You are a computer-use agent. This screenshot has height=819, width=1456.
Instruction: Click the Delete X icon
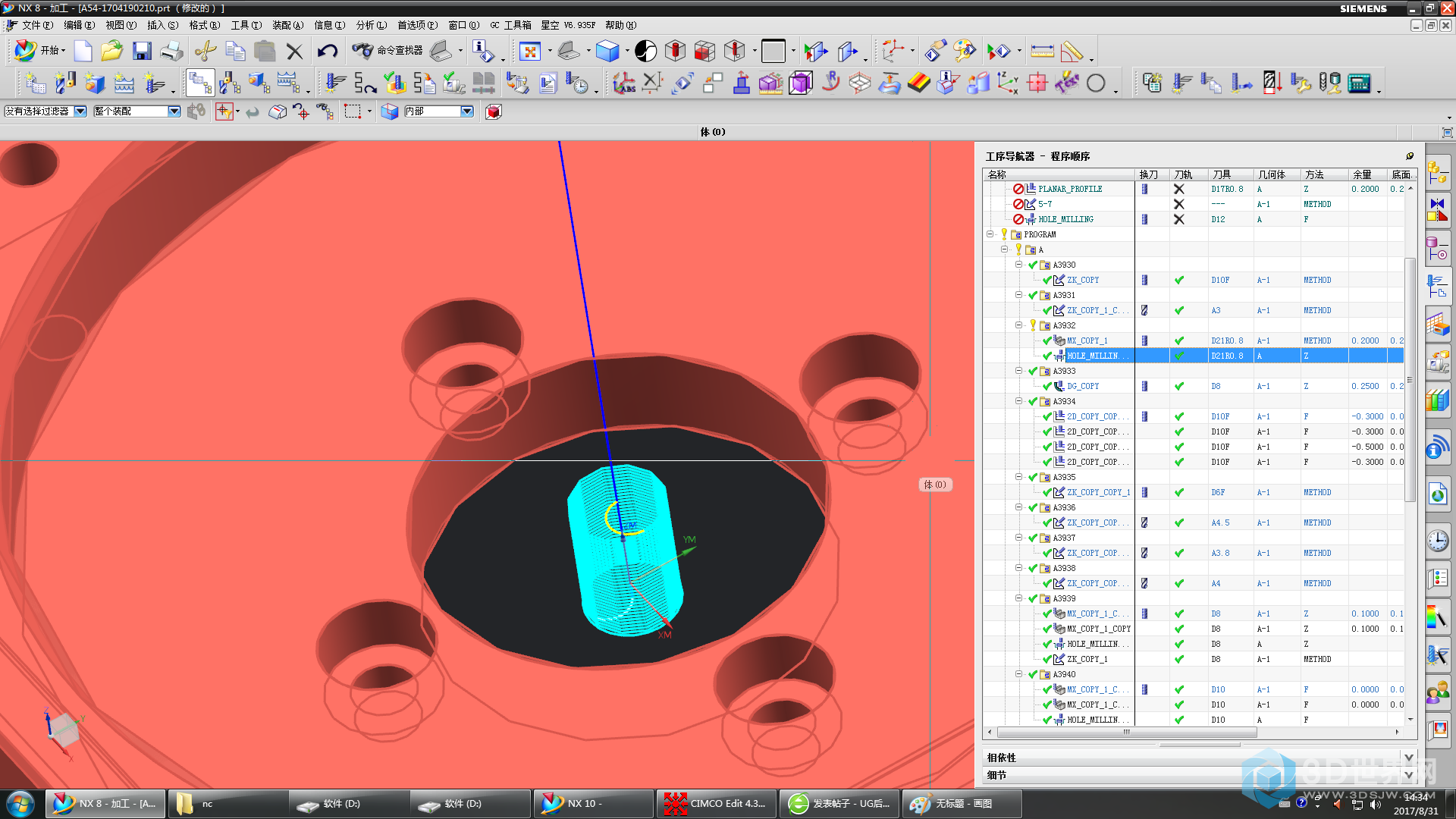294,51
